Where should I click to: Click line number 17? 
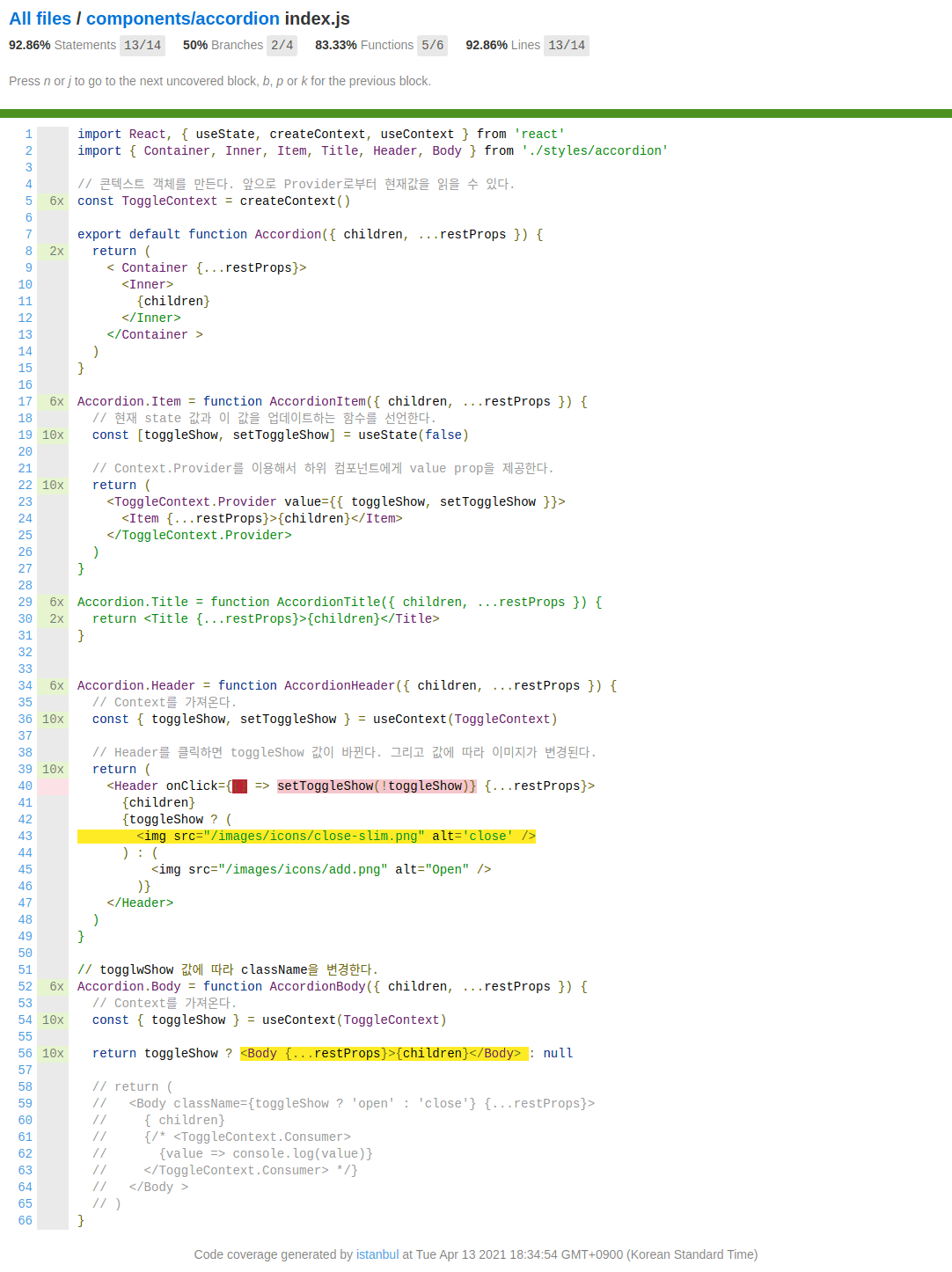point(26,402)
